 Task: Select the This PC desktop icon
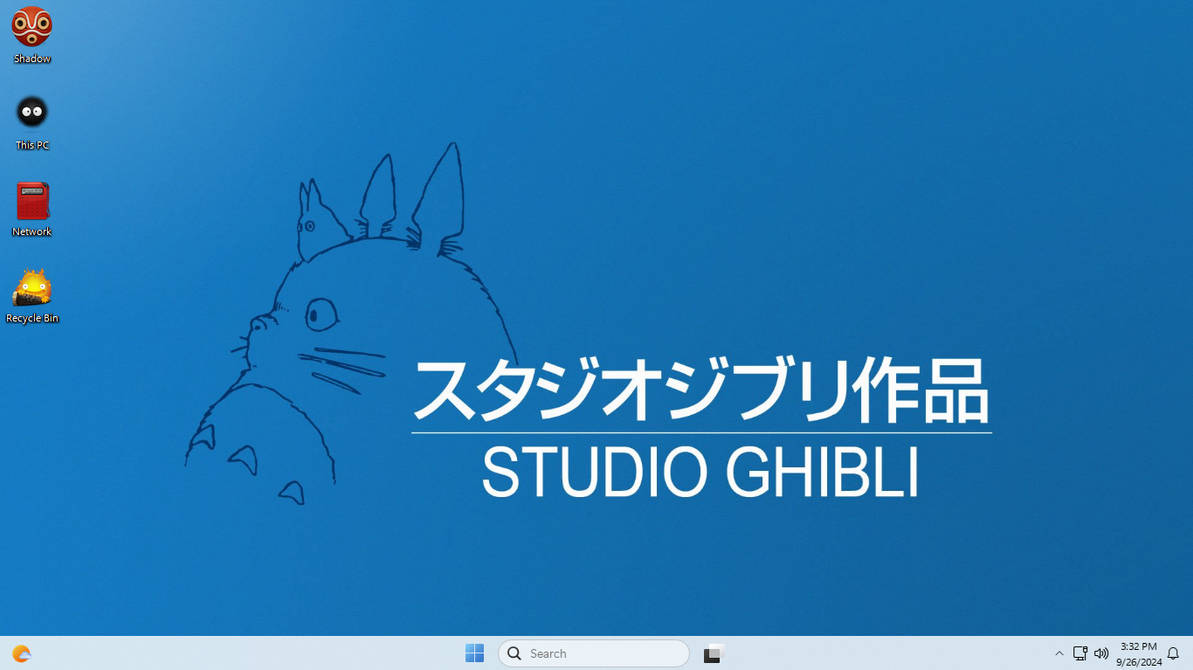31,113
